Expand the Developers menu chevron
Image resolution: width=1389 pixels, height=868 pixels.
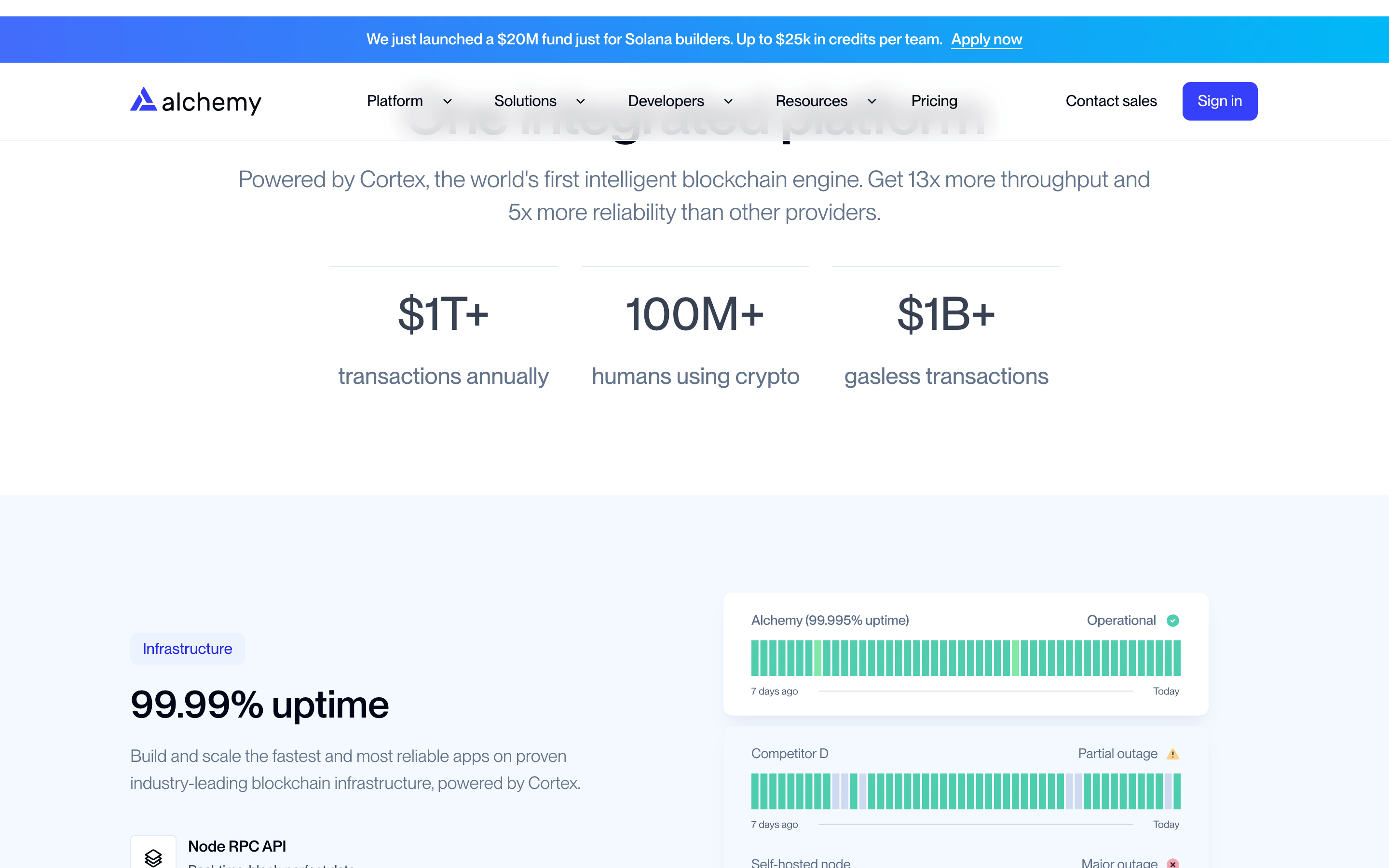[x=728, y=102]
